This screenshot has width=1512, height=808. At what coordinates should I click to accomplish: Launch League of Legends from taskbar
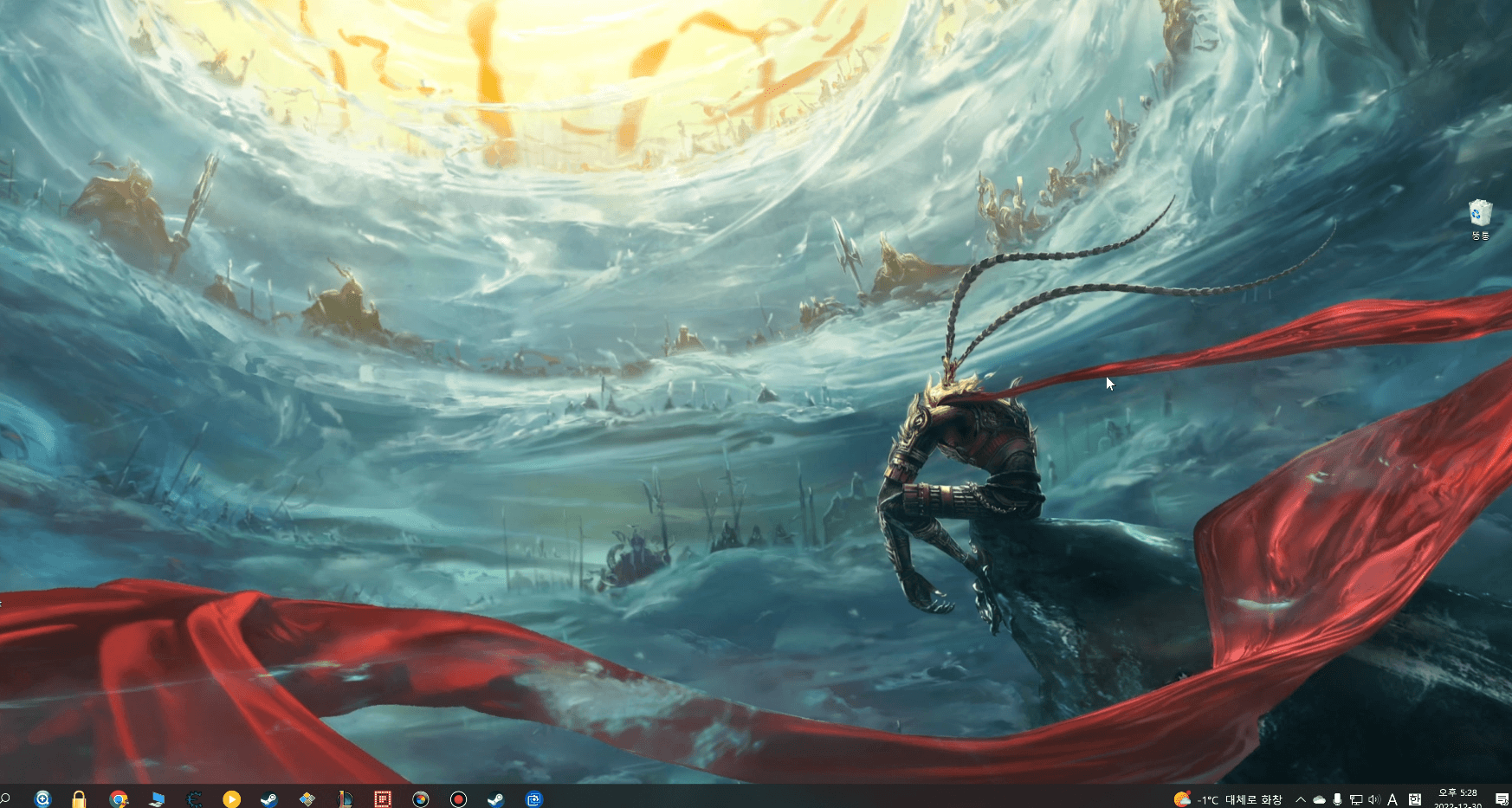pos(345,799)
